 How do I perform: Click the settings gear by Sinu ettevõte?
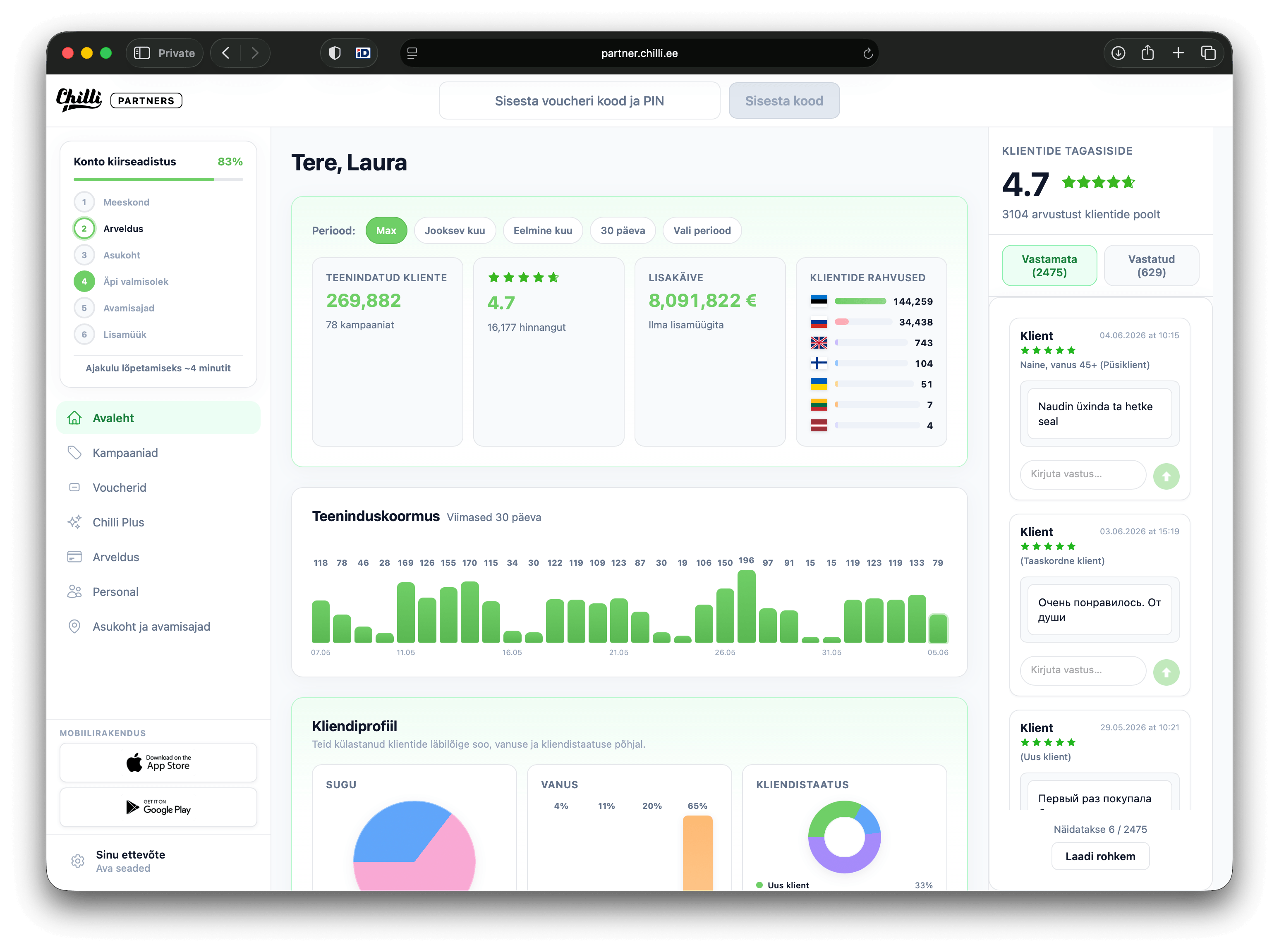point(78,861)
